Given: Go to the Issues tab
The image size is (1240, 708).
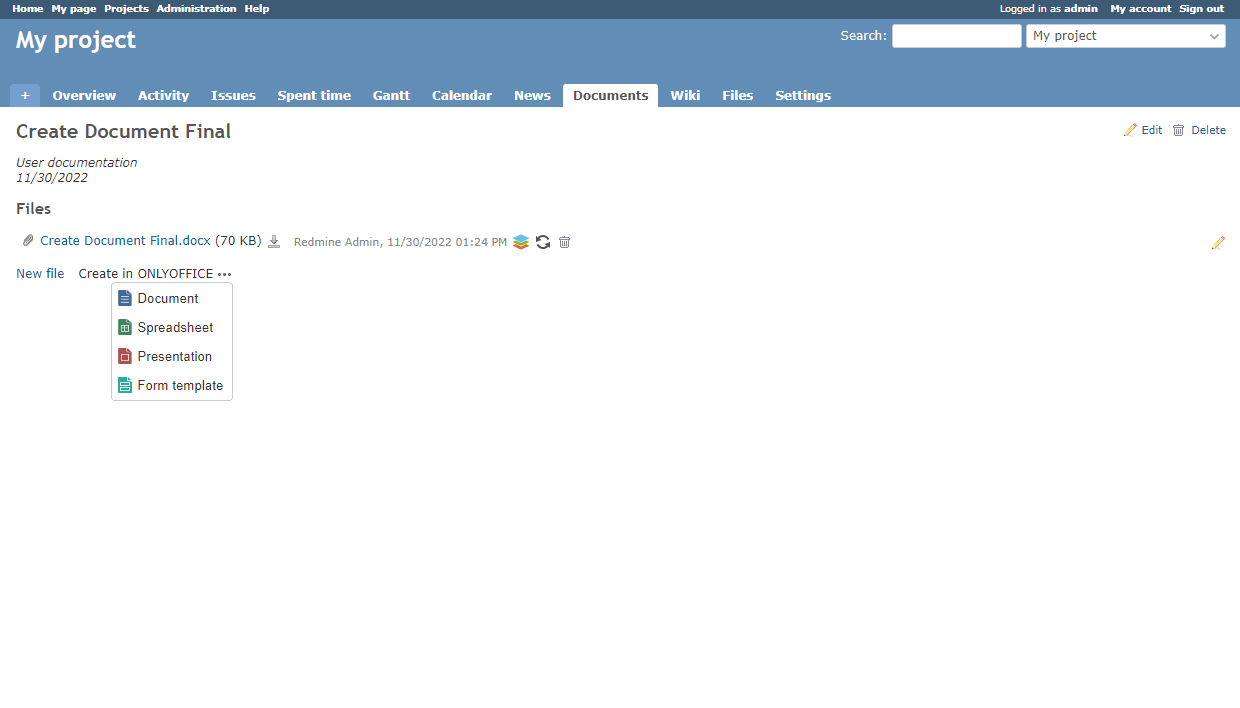Looking at the screenshot, I should pos(233,96).
